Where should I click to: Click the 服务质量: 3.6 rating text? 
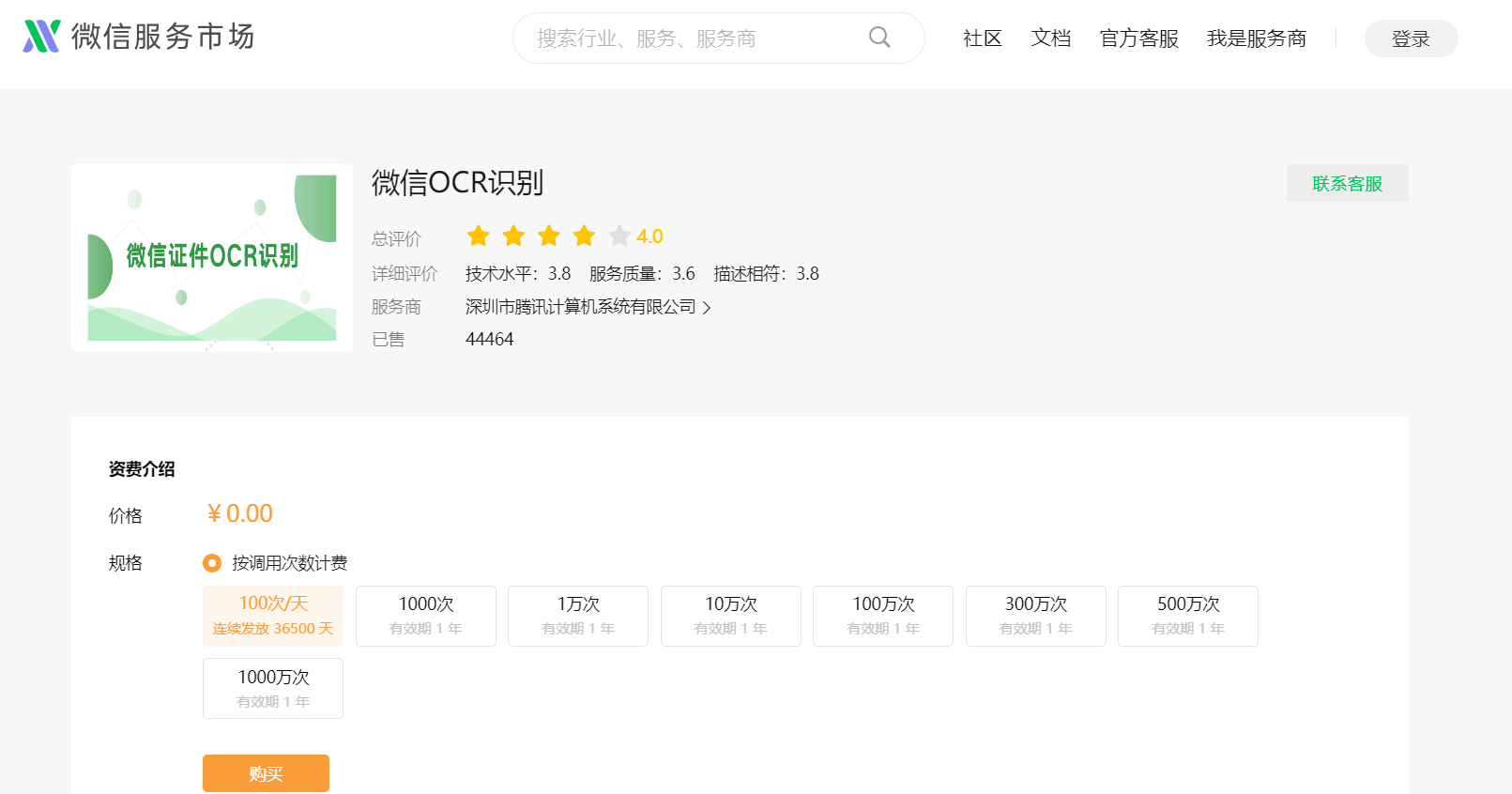642,274
